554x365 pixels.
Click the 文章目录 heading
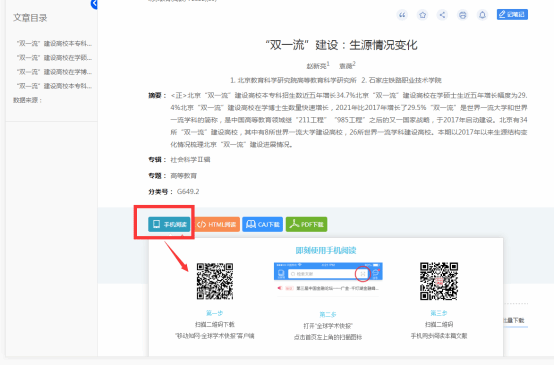click(x=30, y=18)
